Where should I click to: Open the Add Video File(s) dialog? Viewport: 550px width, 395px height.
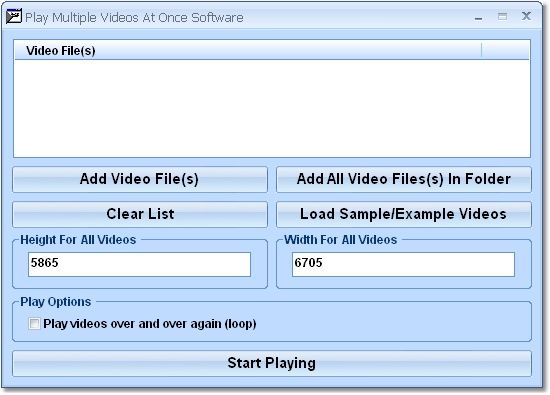tap(140, 179)
